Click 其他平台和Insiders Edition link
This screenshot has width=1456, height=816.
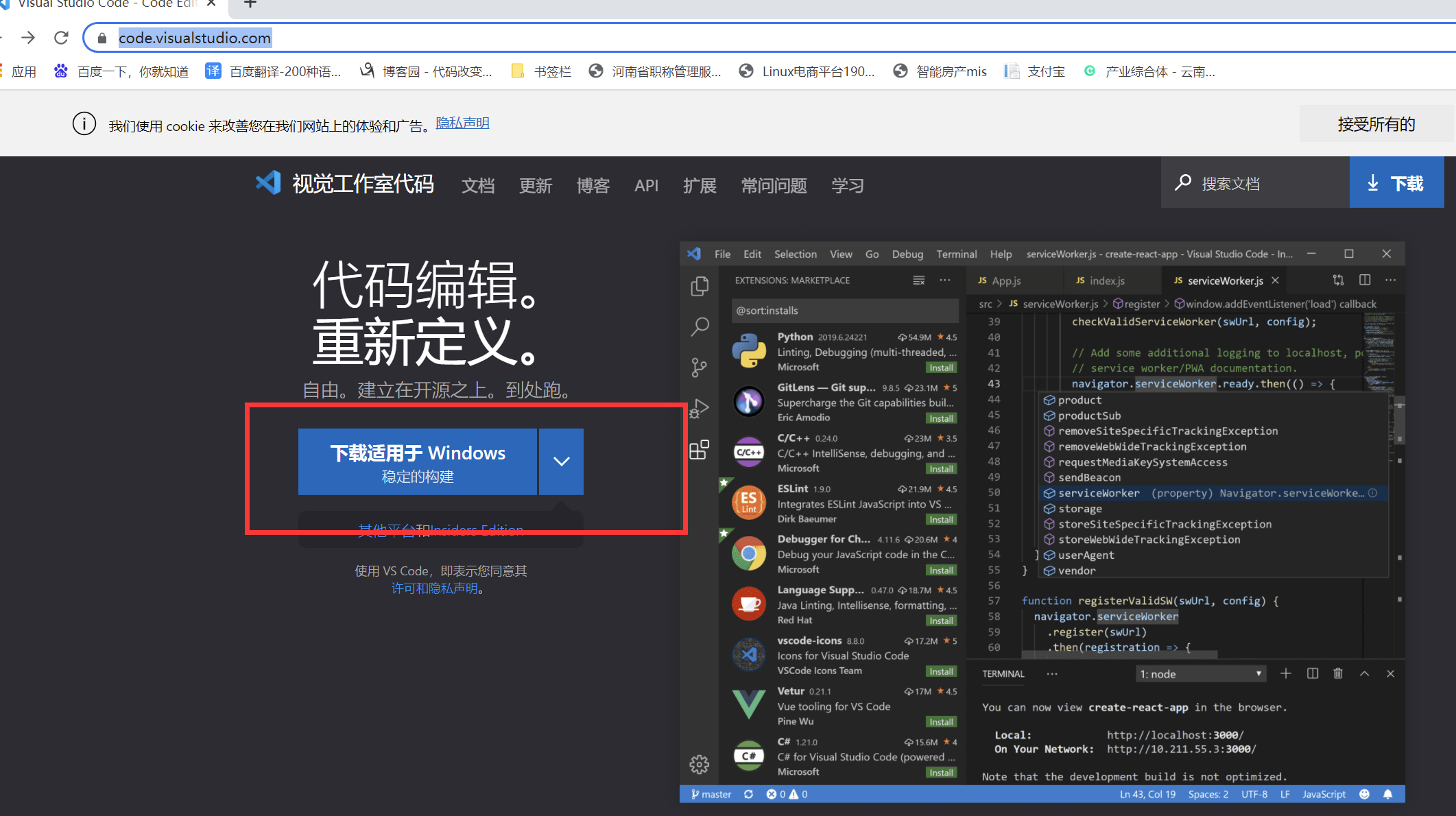click(440, 530)
